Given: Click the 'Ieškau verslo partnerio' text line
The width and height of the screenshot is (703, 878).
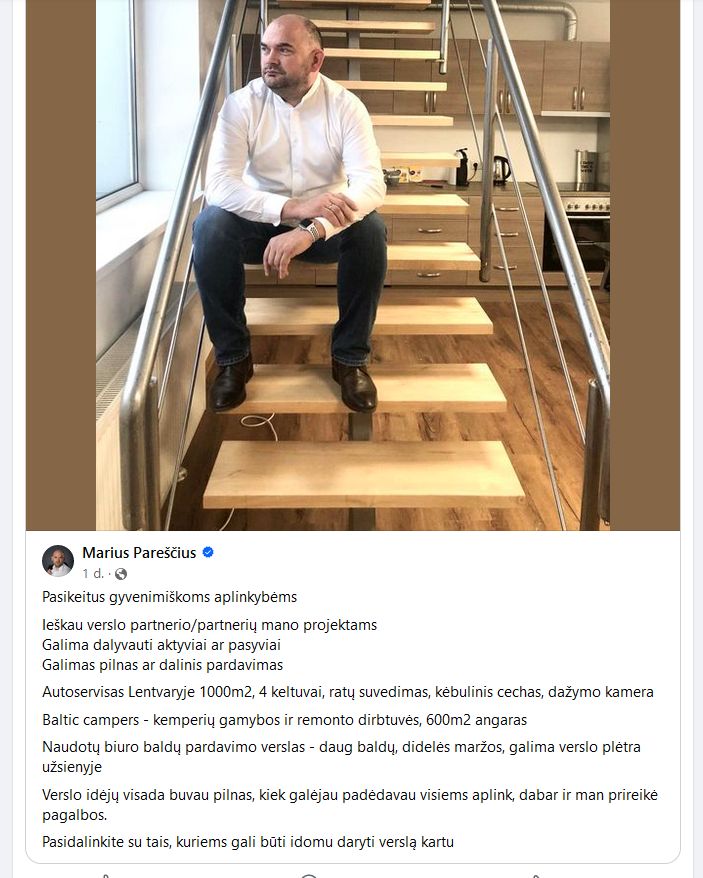Looking at the screenshot, I should 209,625.
